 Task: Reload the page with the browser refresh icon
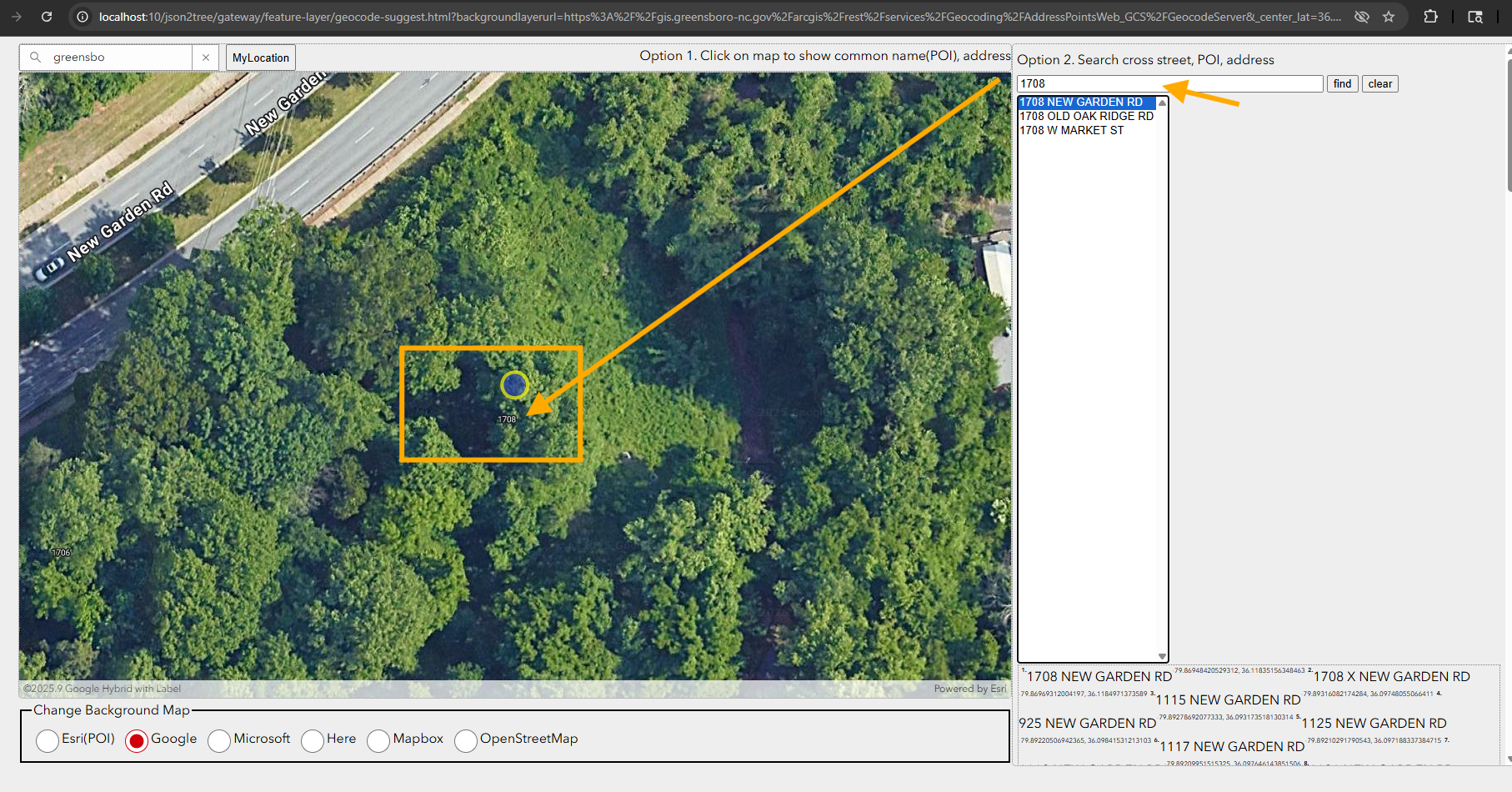click(x=47, y=17)
